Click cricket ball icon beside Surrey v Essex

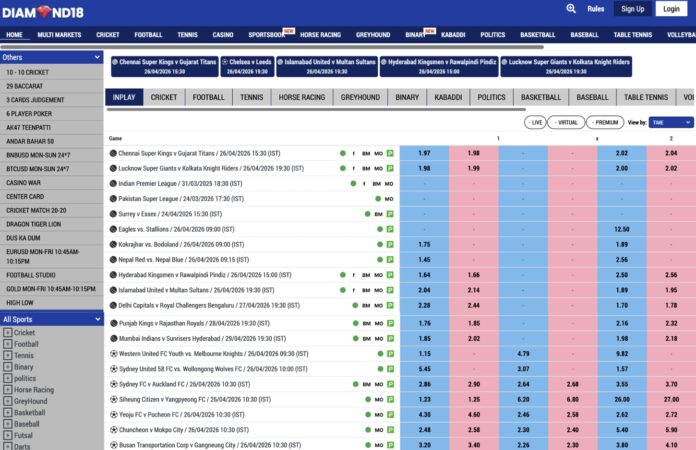pos(113,214)
